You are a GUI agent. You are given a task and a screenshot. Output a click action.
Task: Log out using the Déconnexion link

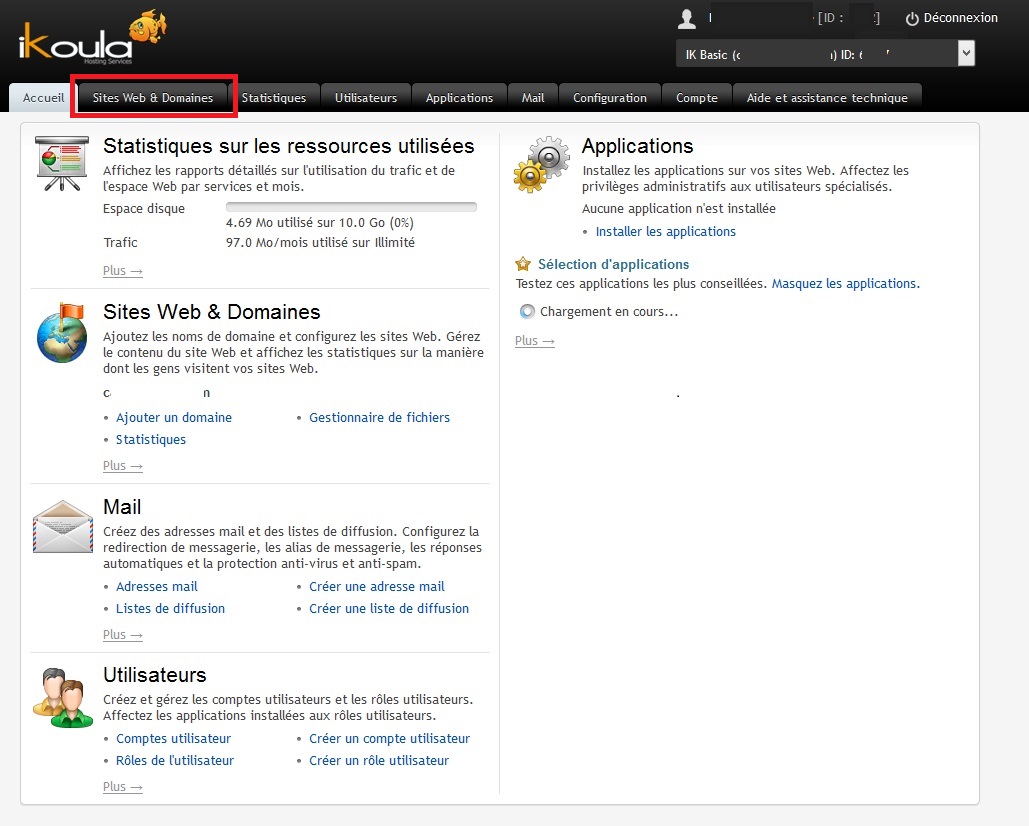point(951,18)
